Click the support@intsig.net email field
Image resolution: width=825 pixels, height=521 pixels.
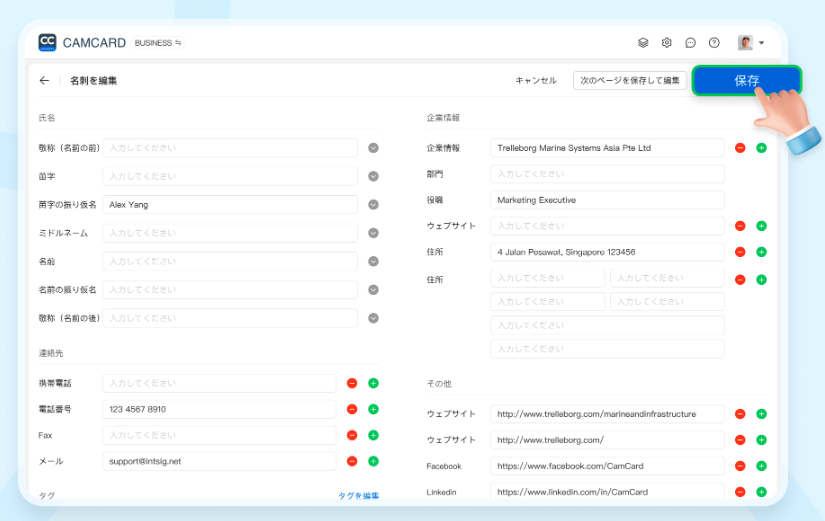point(219,462)
